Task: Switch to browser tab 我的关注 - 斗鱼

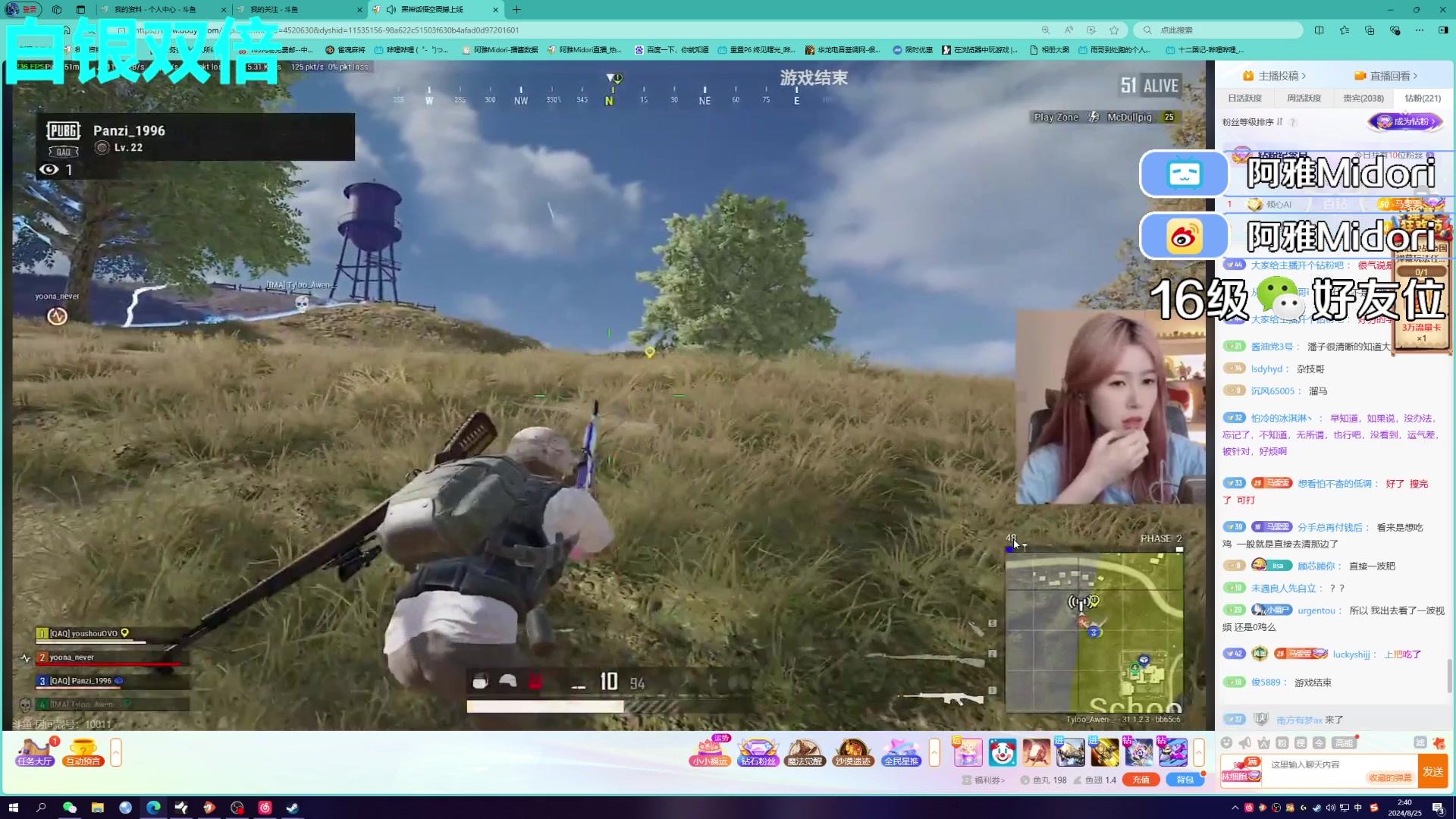Action: coord(299,9)
